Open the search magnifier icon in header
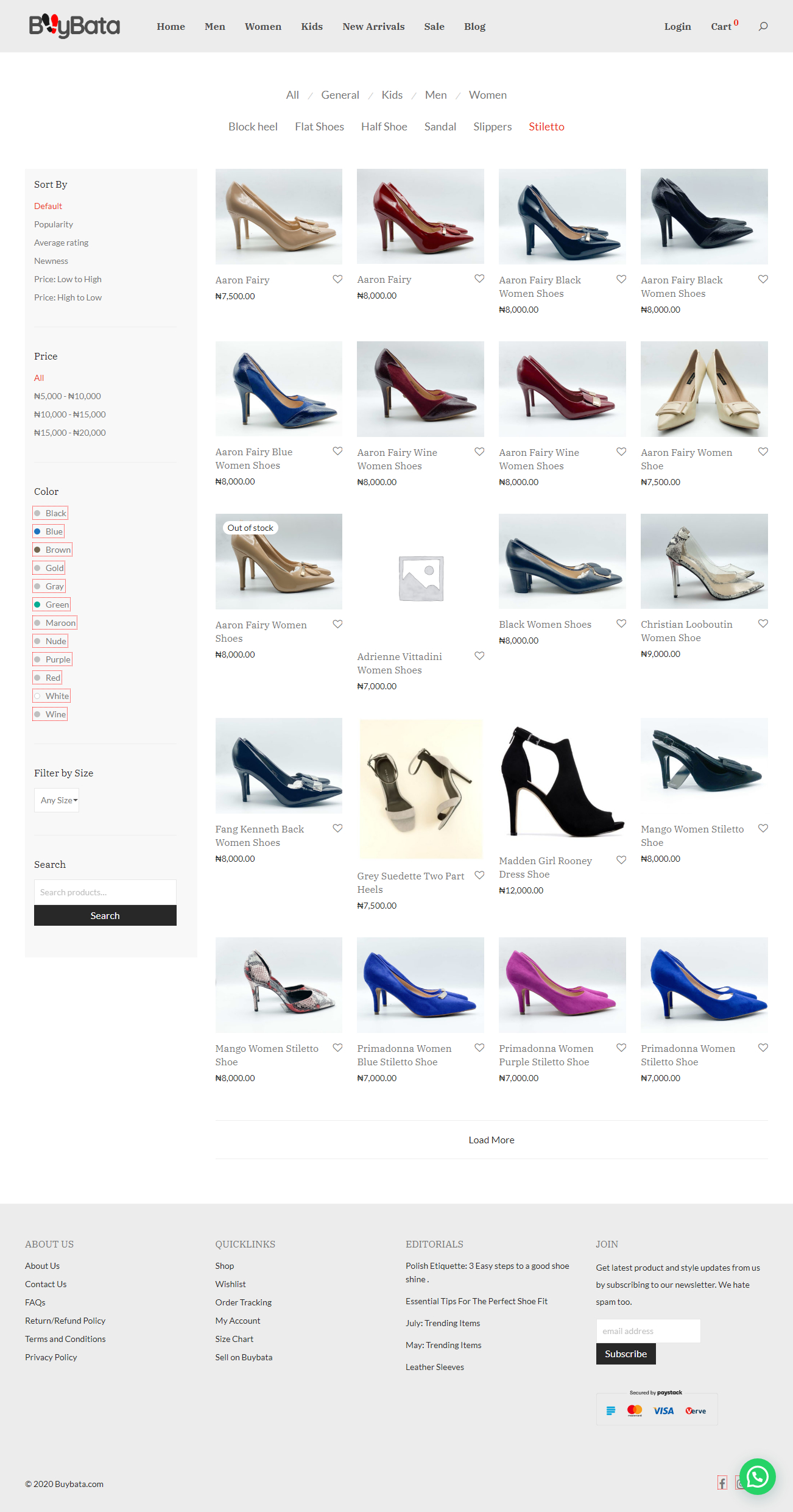This screenshot has height=1512, width=793. (763, 26)
